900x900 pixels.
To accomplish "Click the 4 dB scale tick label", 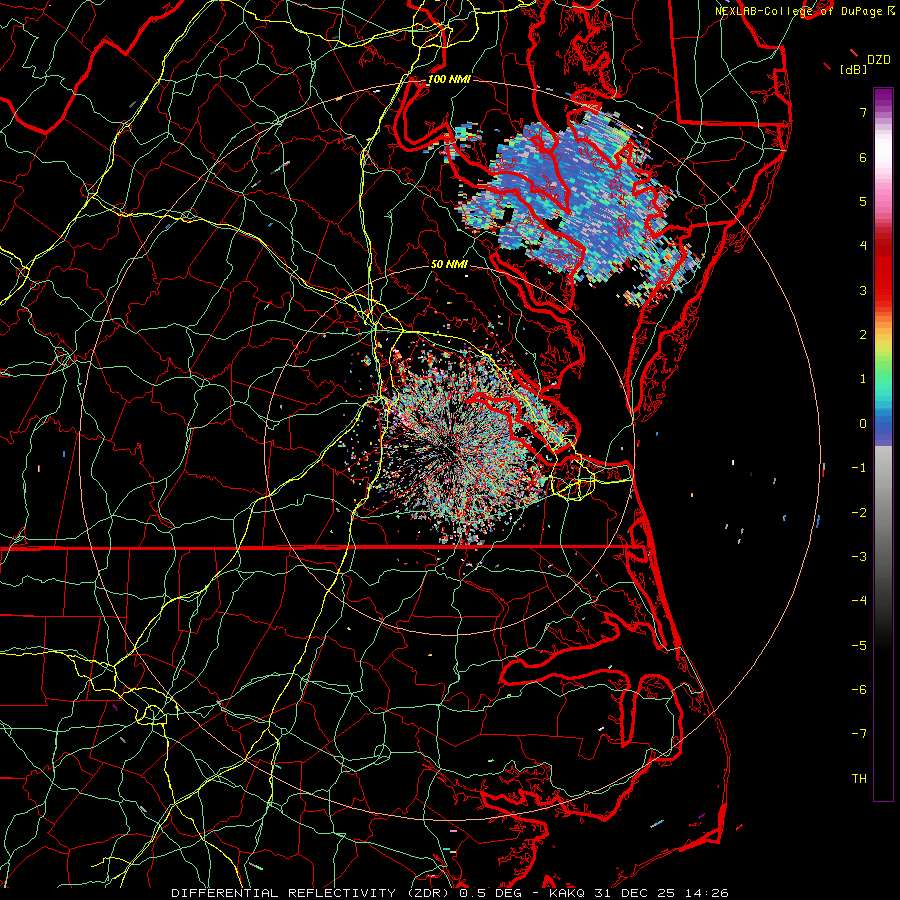I will click(863, 246).
